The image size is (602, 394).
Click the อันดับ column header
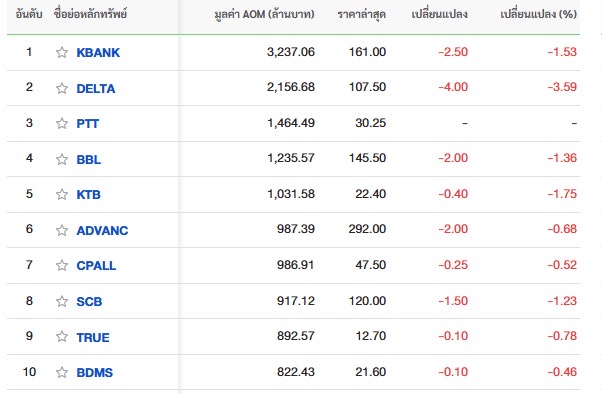(x=29, y=14)
